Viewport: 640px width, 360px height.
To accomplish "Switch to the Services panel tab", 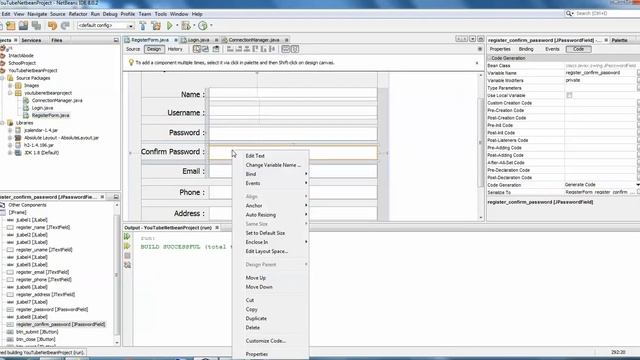I will [31, 40].
